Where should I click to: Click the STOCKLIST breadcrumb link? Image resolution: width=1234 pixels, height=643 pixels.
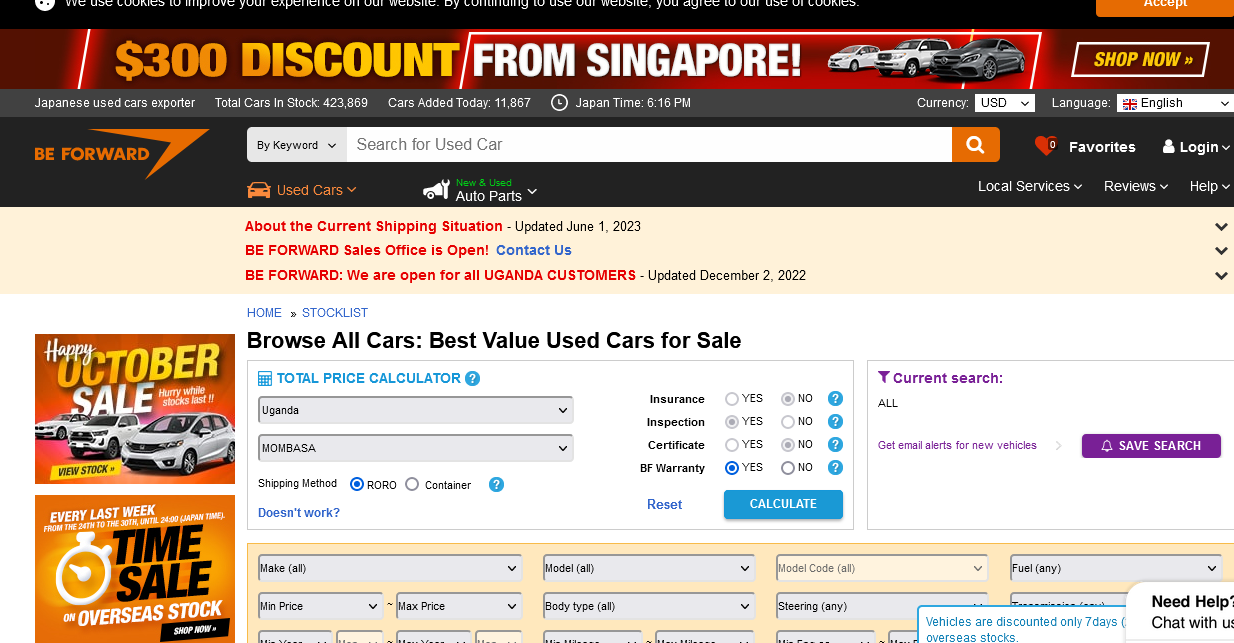tap(335, 313)
